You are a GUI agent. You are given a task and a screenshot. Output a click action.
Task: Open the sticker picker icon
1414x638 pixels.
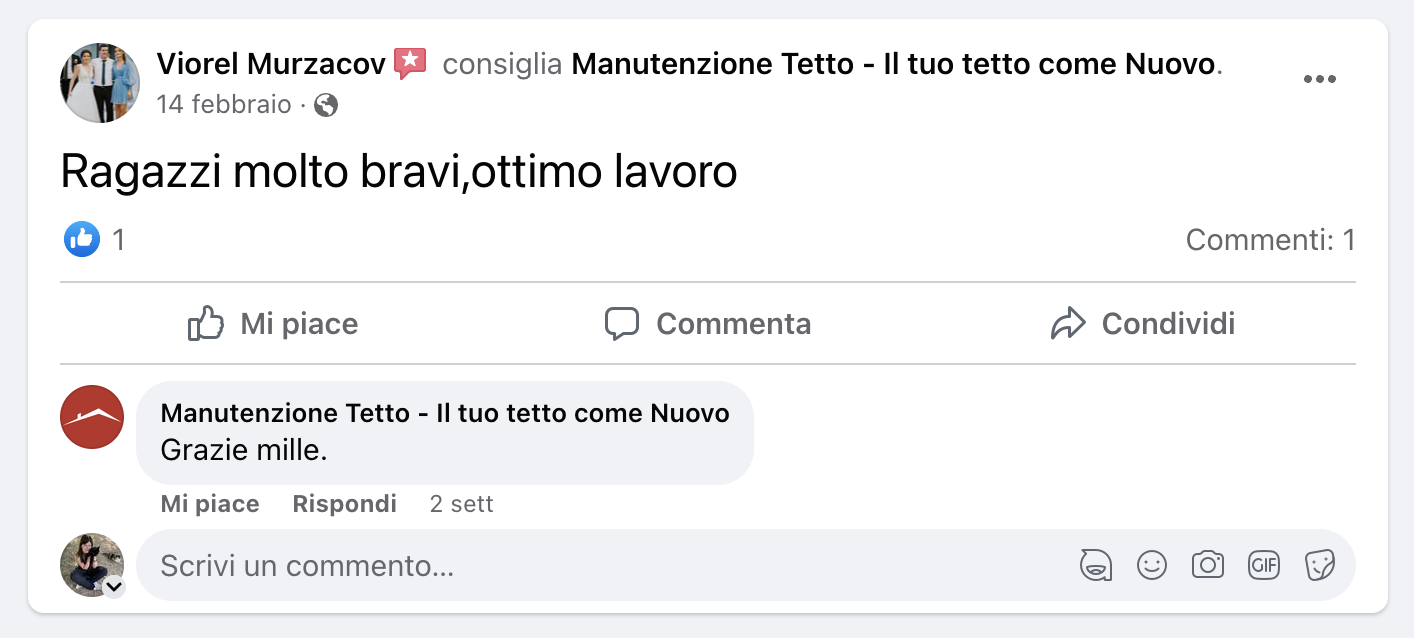click(x=1320, y=565)
